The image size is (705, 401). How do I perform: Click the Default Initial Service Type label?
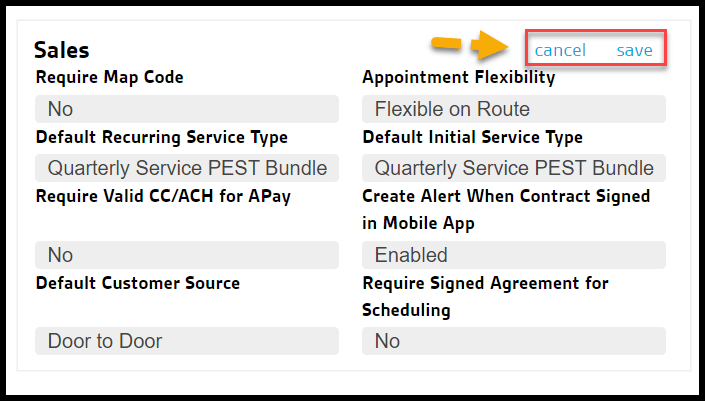coord(473,137)
